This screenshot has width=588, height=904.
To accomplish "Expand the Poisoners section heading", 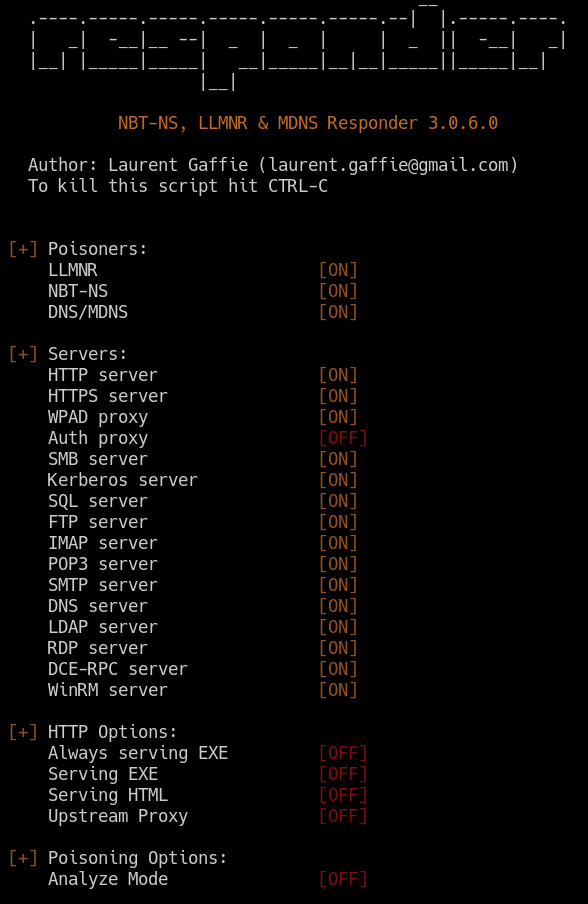I will [x=97, y=249].
